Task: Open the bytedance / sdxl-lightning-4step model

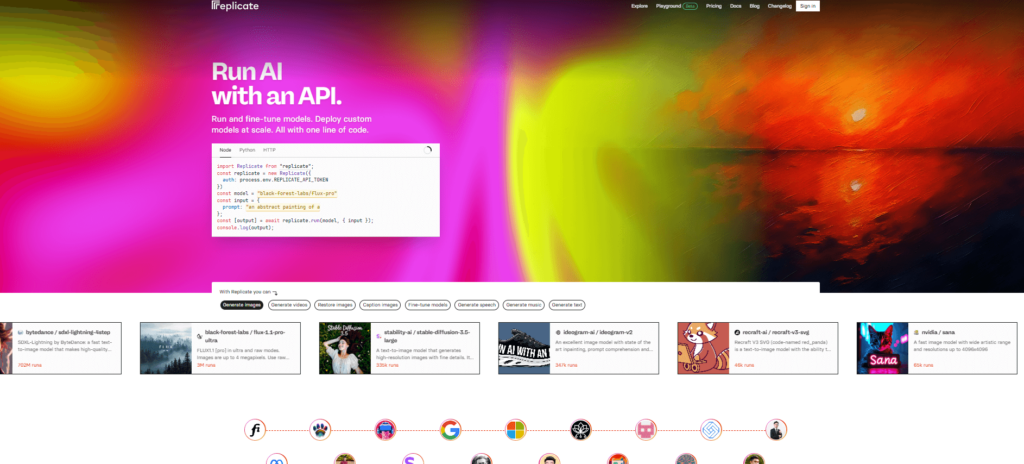Action: coord(60,348)
